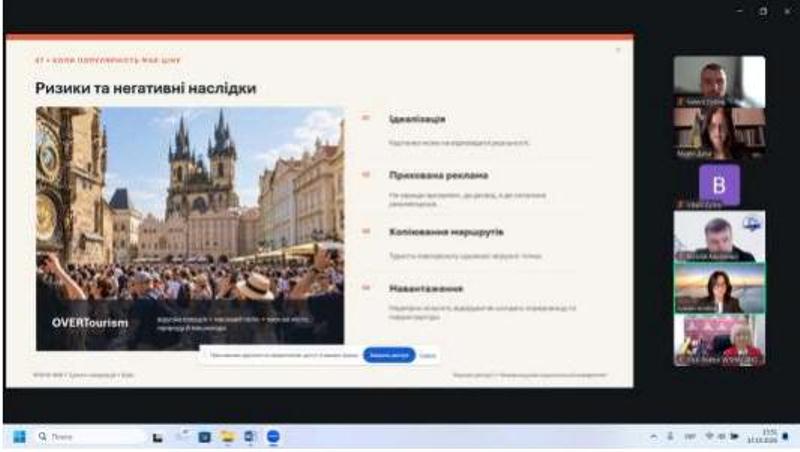
Task: Open the Windows Start menu
Action: [x=19, y=437]
